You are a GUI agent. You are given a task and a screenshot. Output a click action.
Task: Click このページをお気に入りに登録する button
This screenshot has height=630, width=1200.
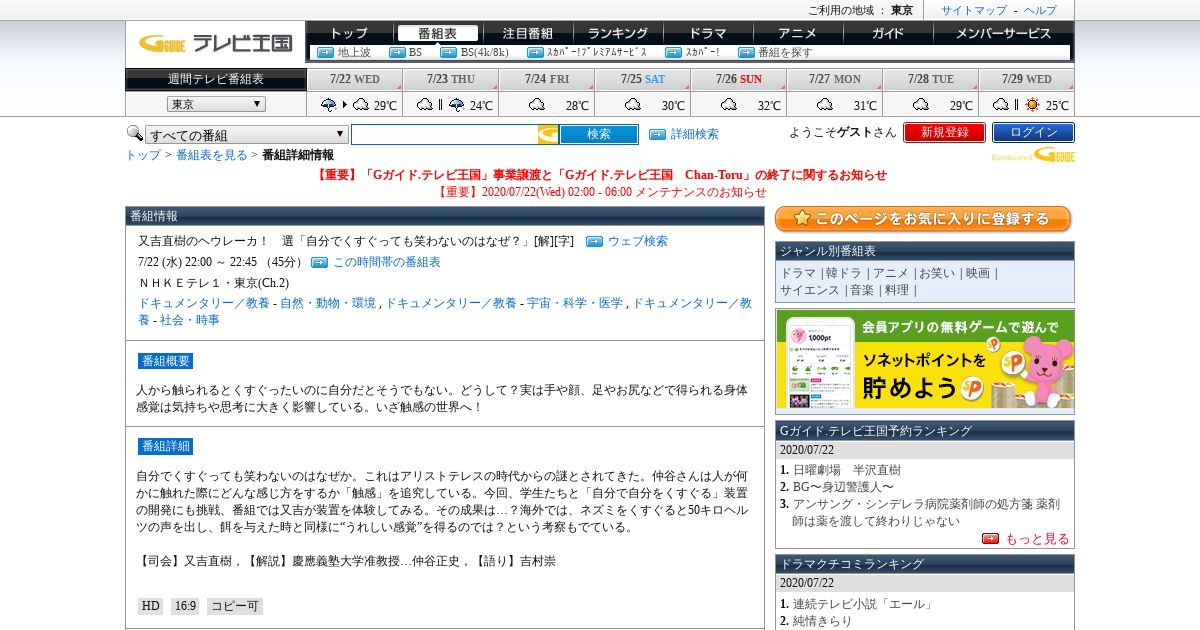923,219
